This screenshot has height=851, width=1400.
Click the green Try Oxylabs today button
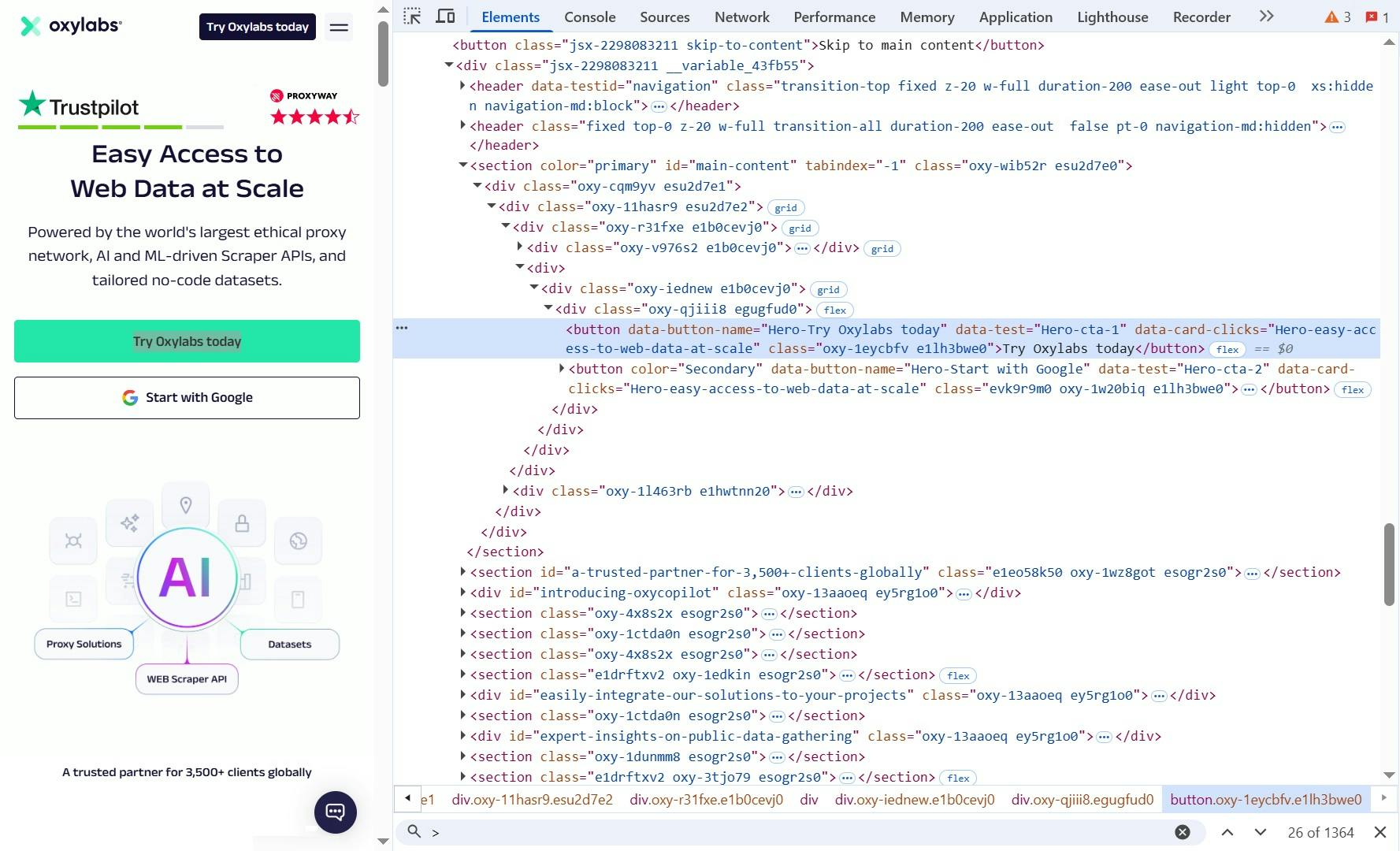[x=187, y=341]
